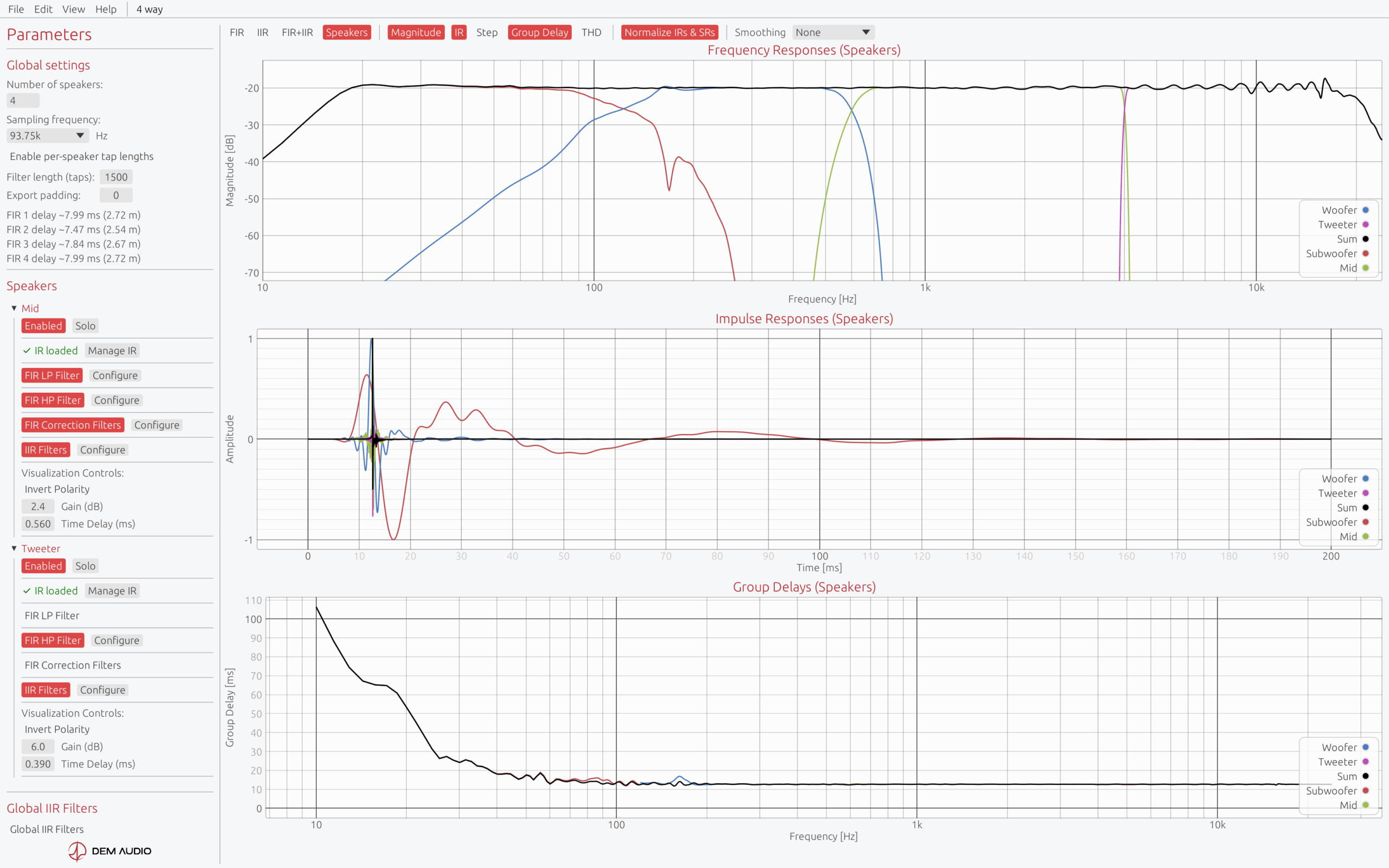
Task: Click the red Subwoofer legend dot in Group Delays
Action: [x=1366, y=790]
